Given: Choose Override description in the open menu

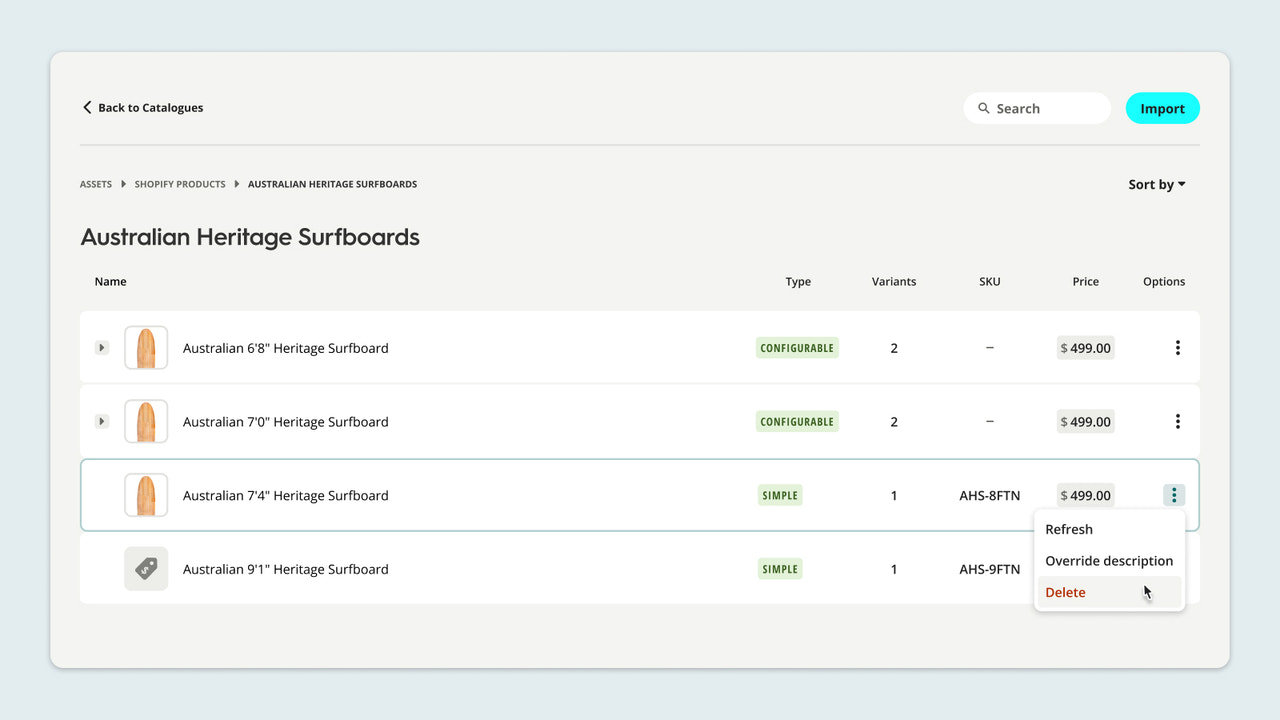Looking at the screenshot, I should click(1109, 561).
